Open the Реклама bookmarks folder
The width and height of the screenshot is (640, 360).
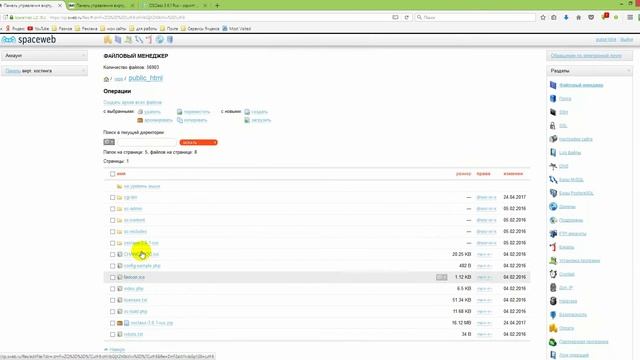click(x=86, y=29)
